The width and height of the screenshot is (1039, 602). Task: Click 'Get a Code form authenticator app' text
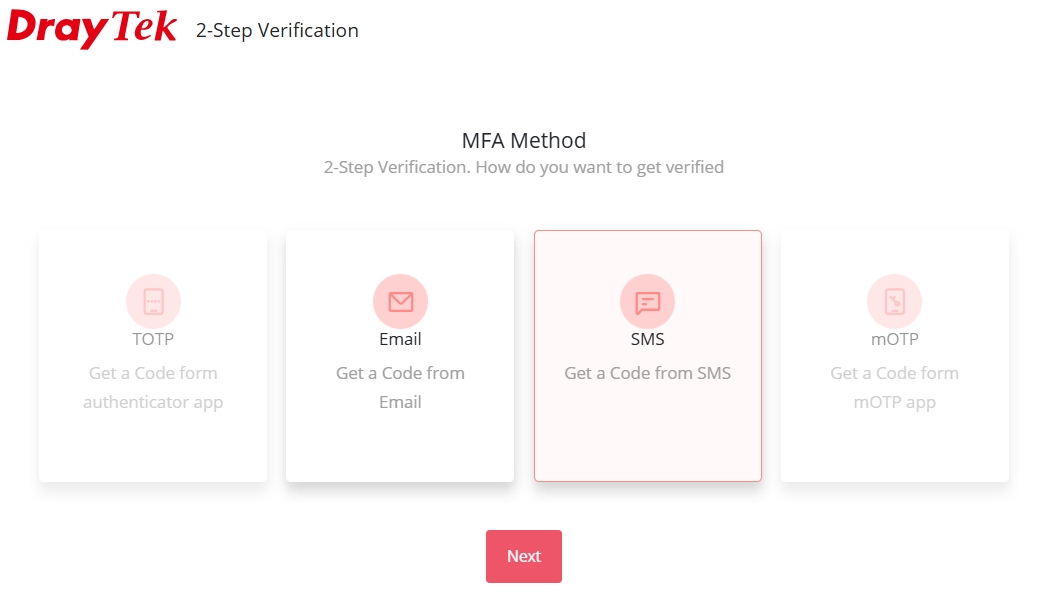(153, 387)
